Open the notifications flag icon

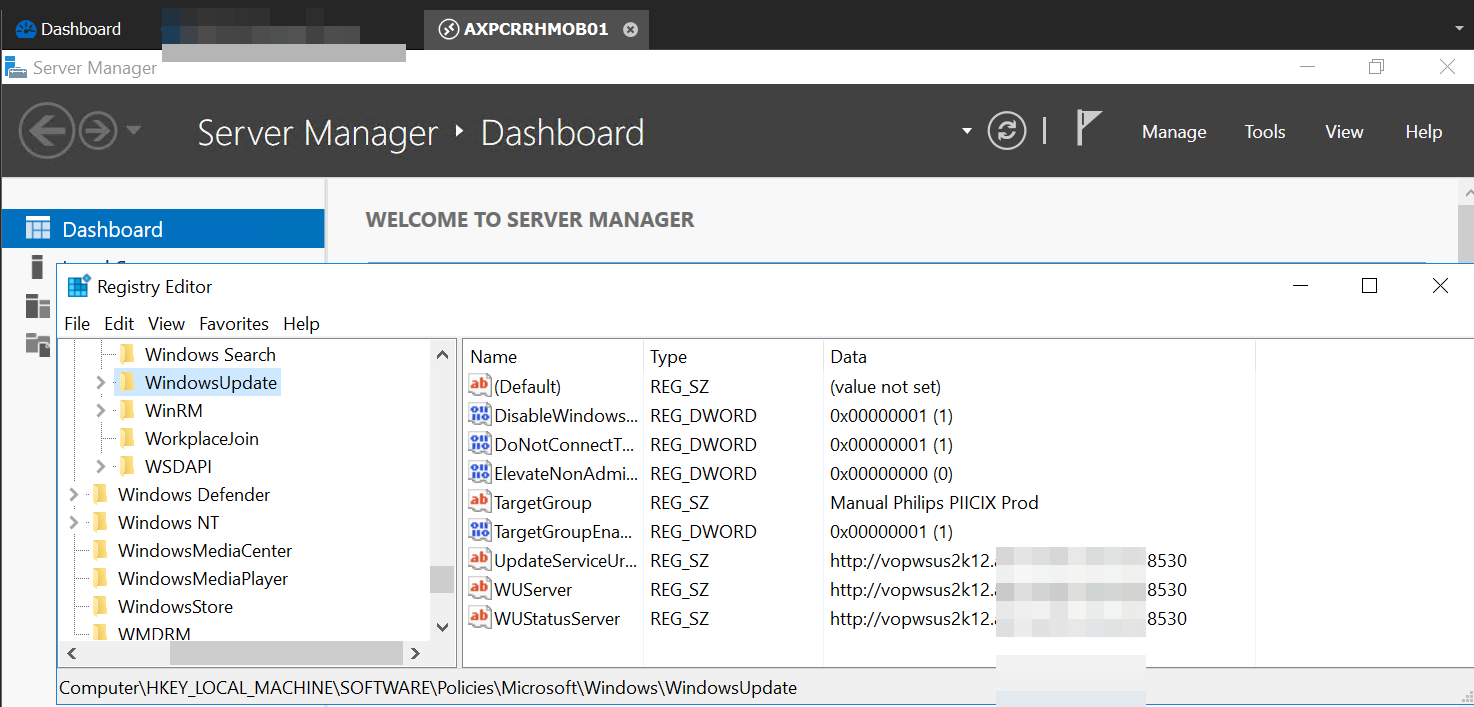point(1088,128)
